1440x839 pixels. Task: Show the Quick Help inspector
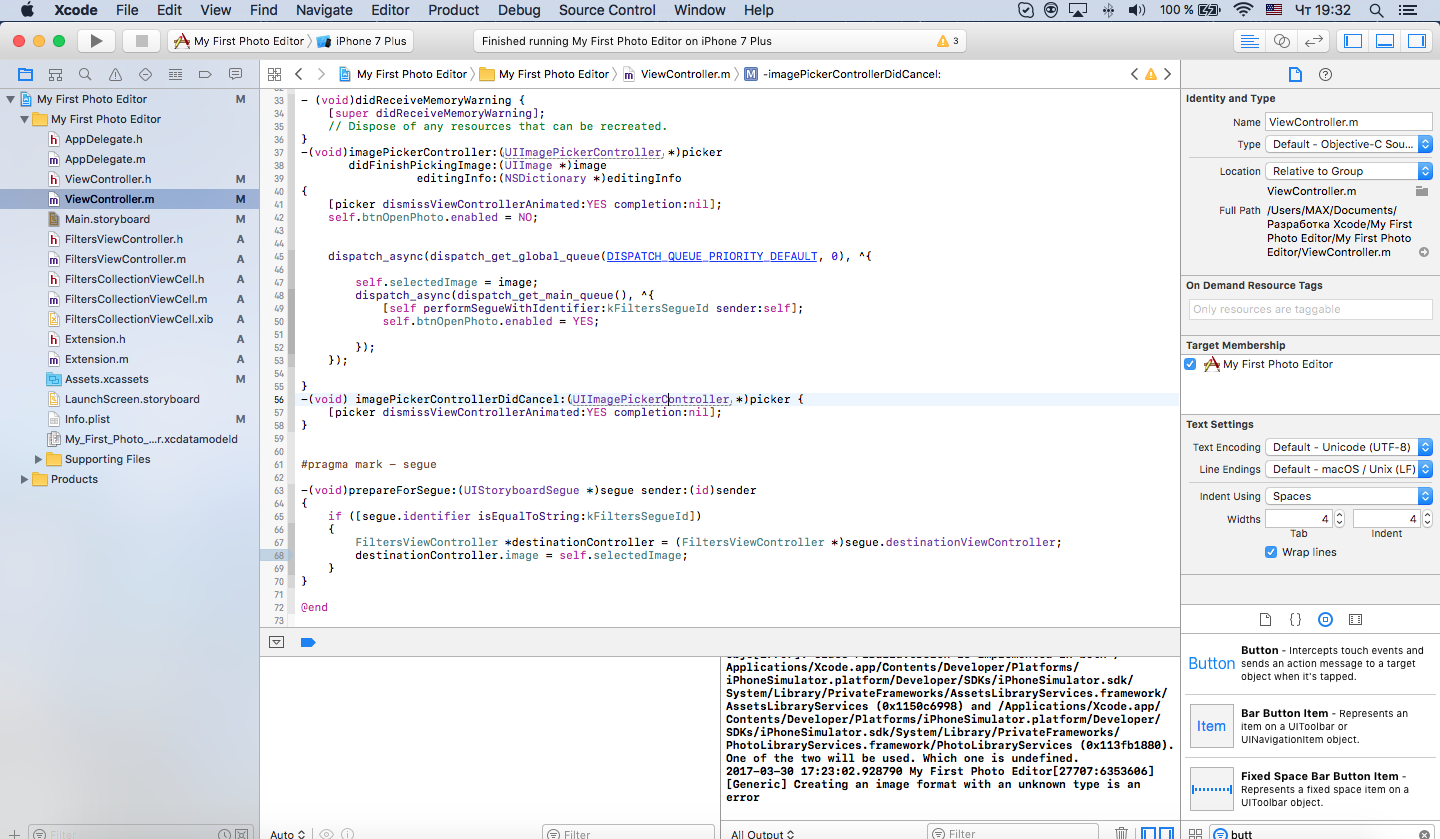tap(1325, 75)
